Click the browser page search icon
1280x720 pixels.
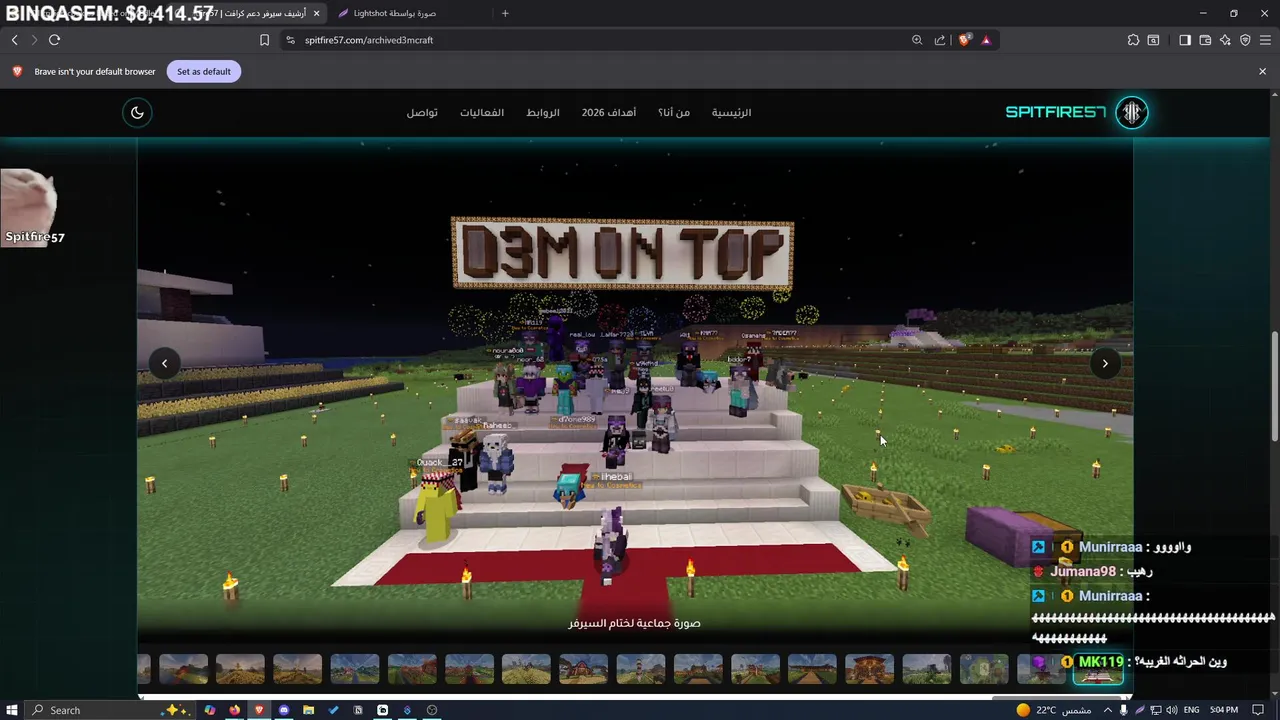click(1153, 40)
